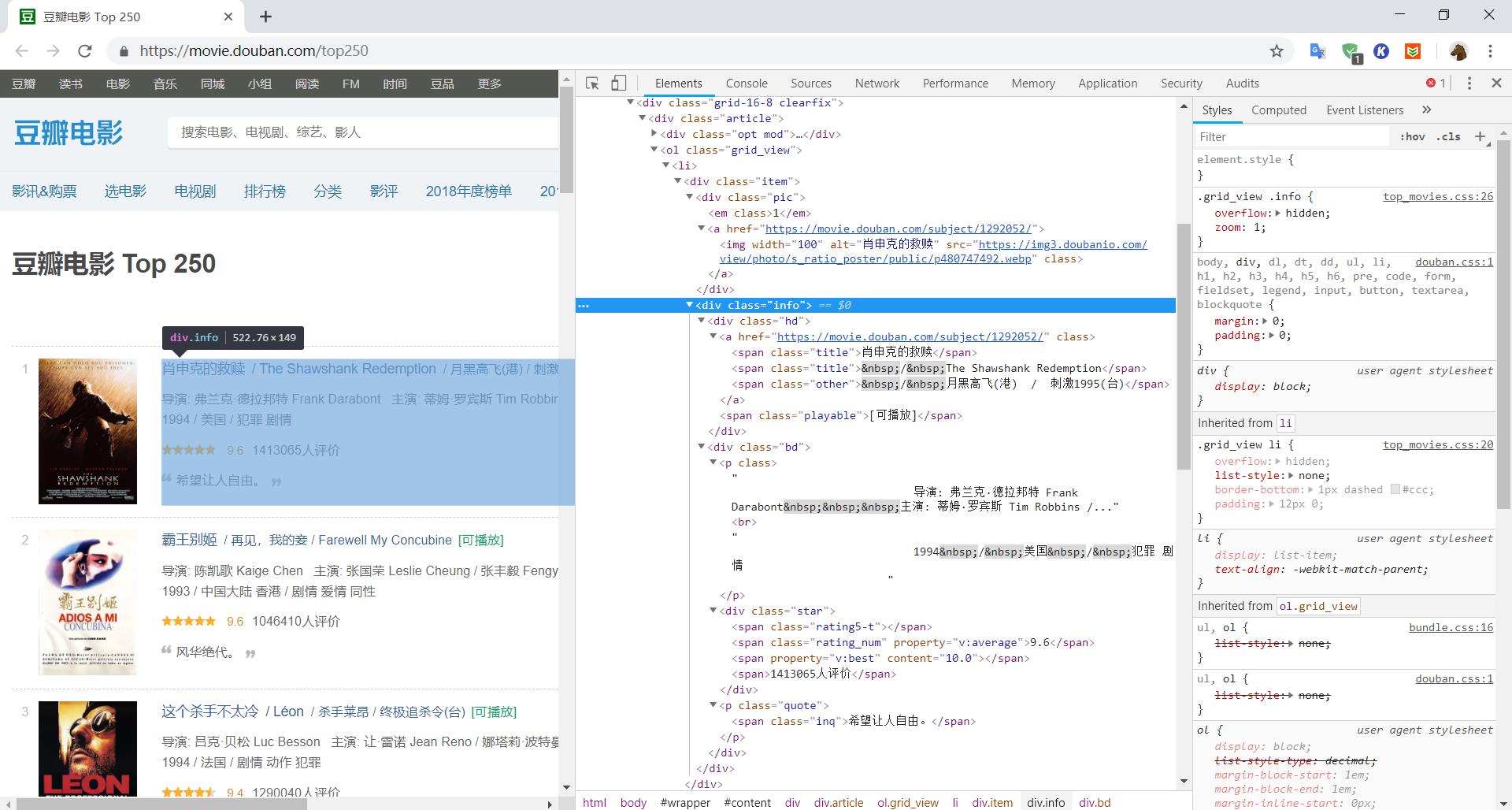This screenshot has height=810, width=1512.
Task: Collapse the ol class="grid_view" node
Action: tap(654, 150)
